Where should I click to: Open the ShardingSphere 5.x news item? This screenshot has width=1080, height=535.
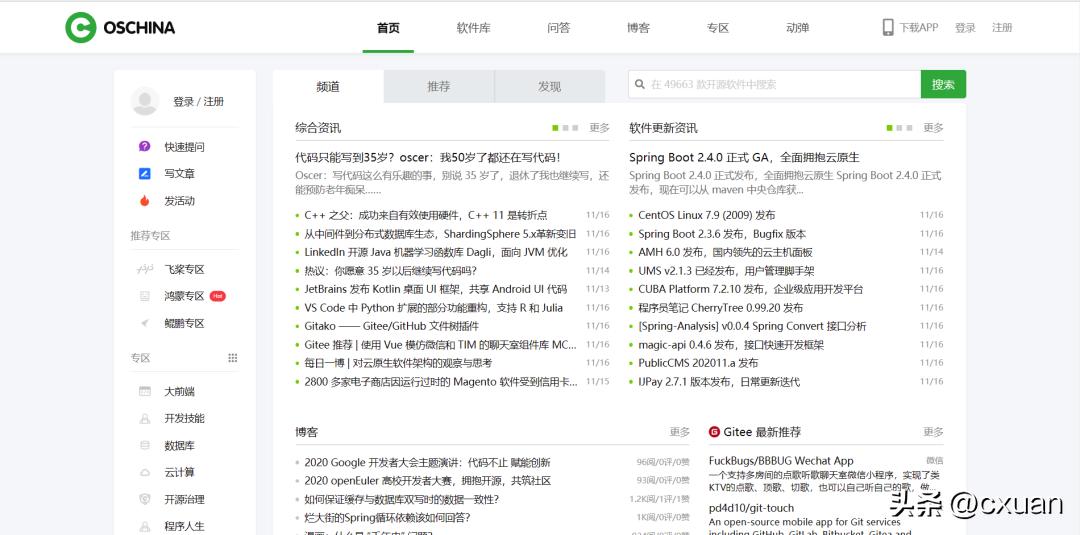click(440, 234)
